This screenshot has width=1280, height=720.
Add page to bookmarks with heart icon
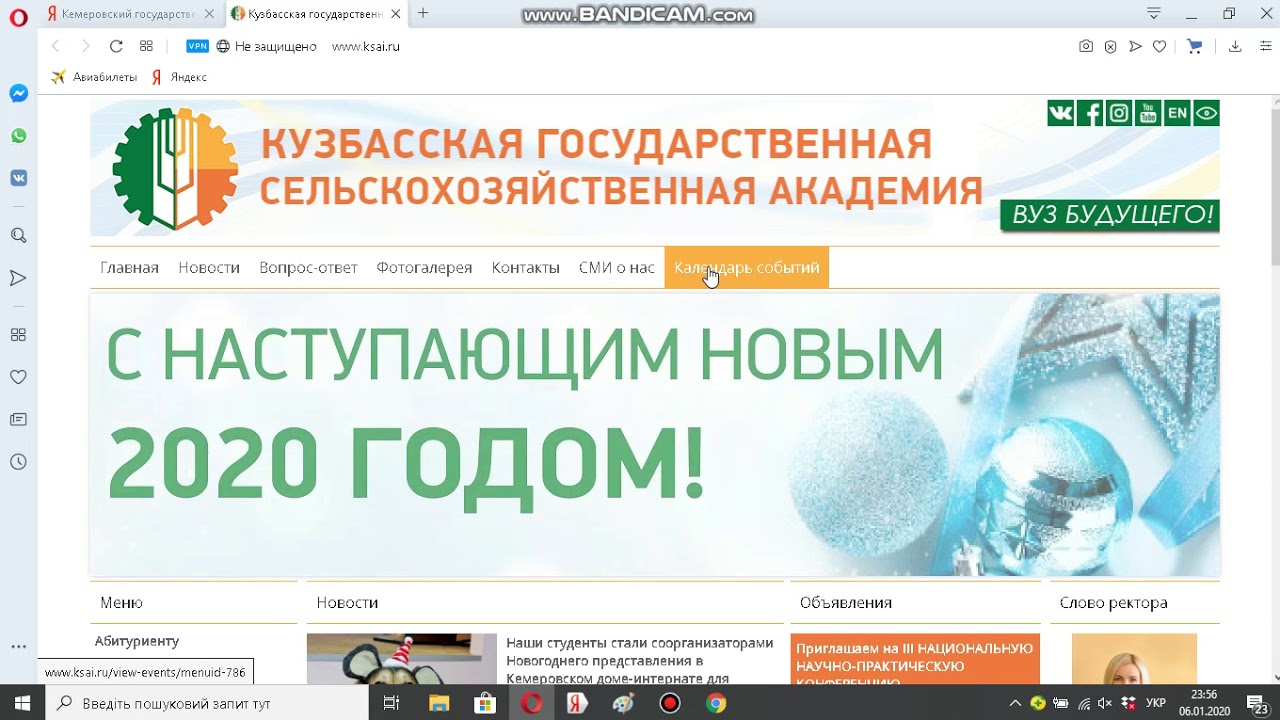1159,46
